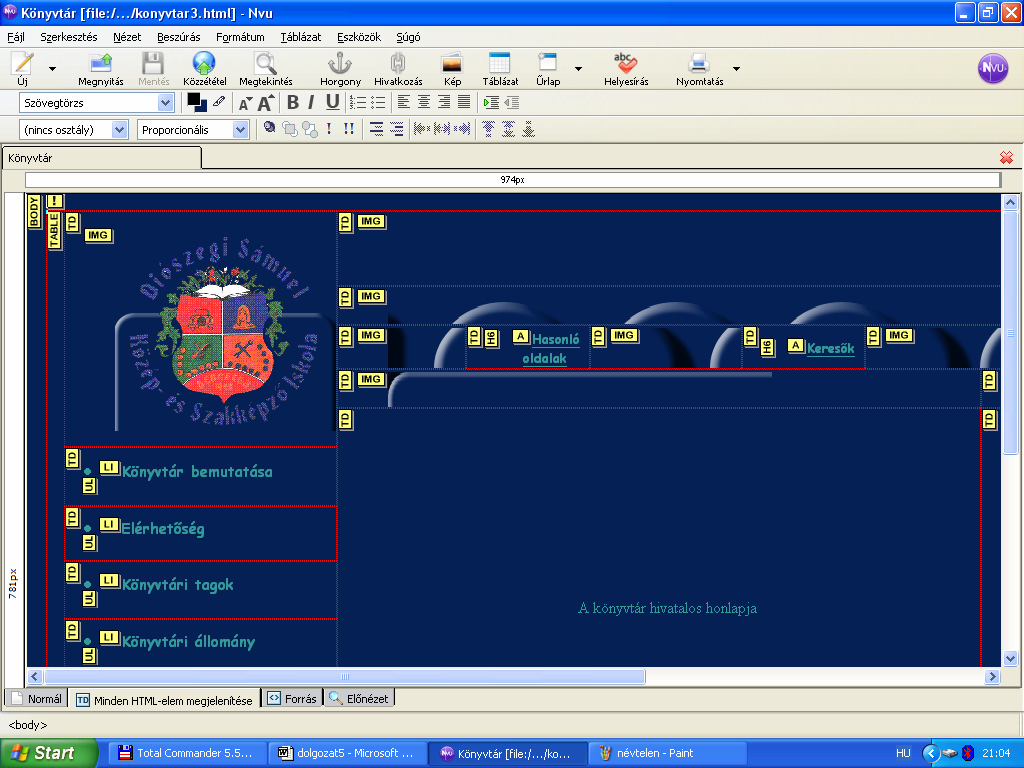Toggle bold formatting
Image resolution: width=1024 pixels, height=768 pixels.
(x=293, y=103)
